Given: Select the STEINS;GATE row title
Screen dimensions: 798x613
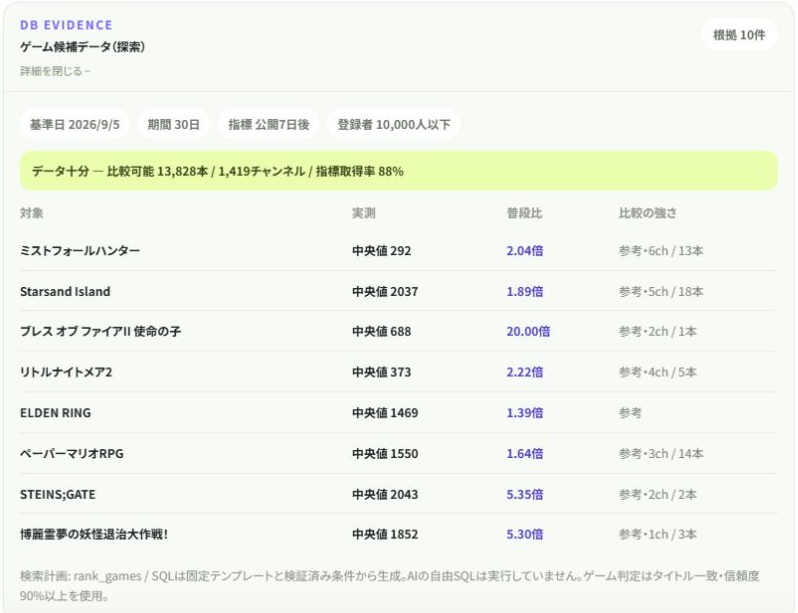Looking at the screenshot, I should [58, 494].
